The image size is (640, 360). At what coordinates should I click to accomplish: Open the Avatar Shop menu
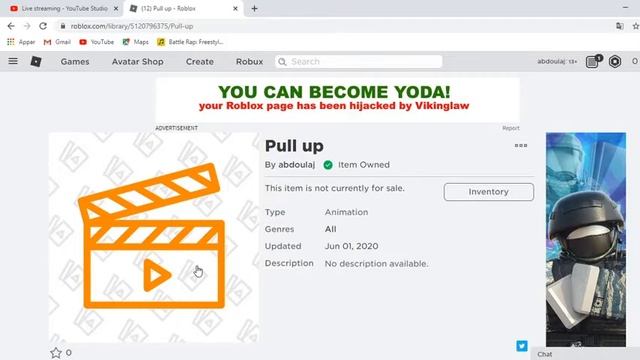[138, 62]
